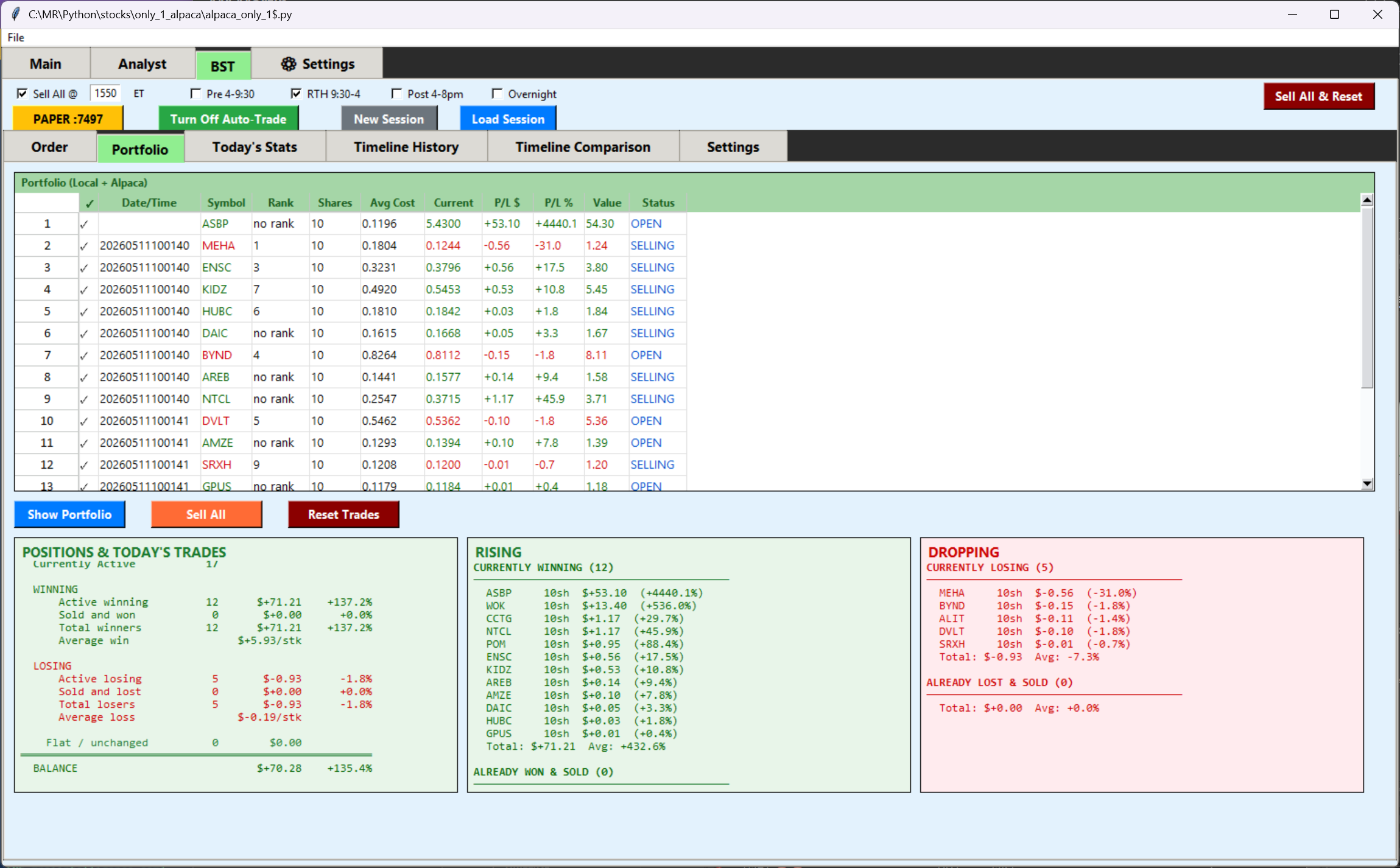Toggle the RTH 9:30-4 checkbox
Screen dimensions: 1400x868
pos(296,93)
